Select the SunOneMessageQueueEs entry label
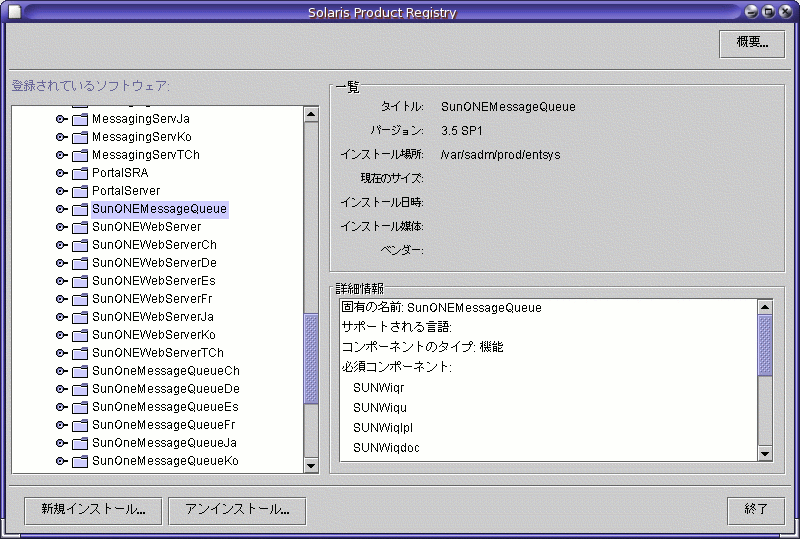Viewport: 800px width, 539px height. click(165, 407)
